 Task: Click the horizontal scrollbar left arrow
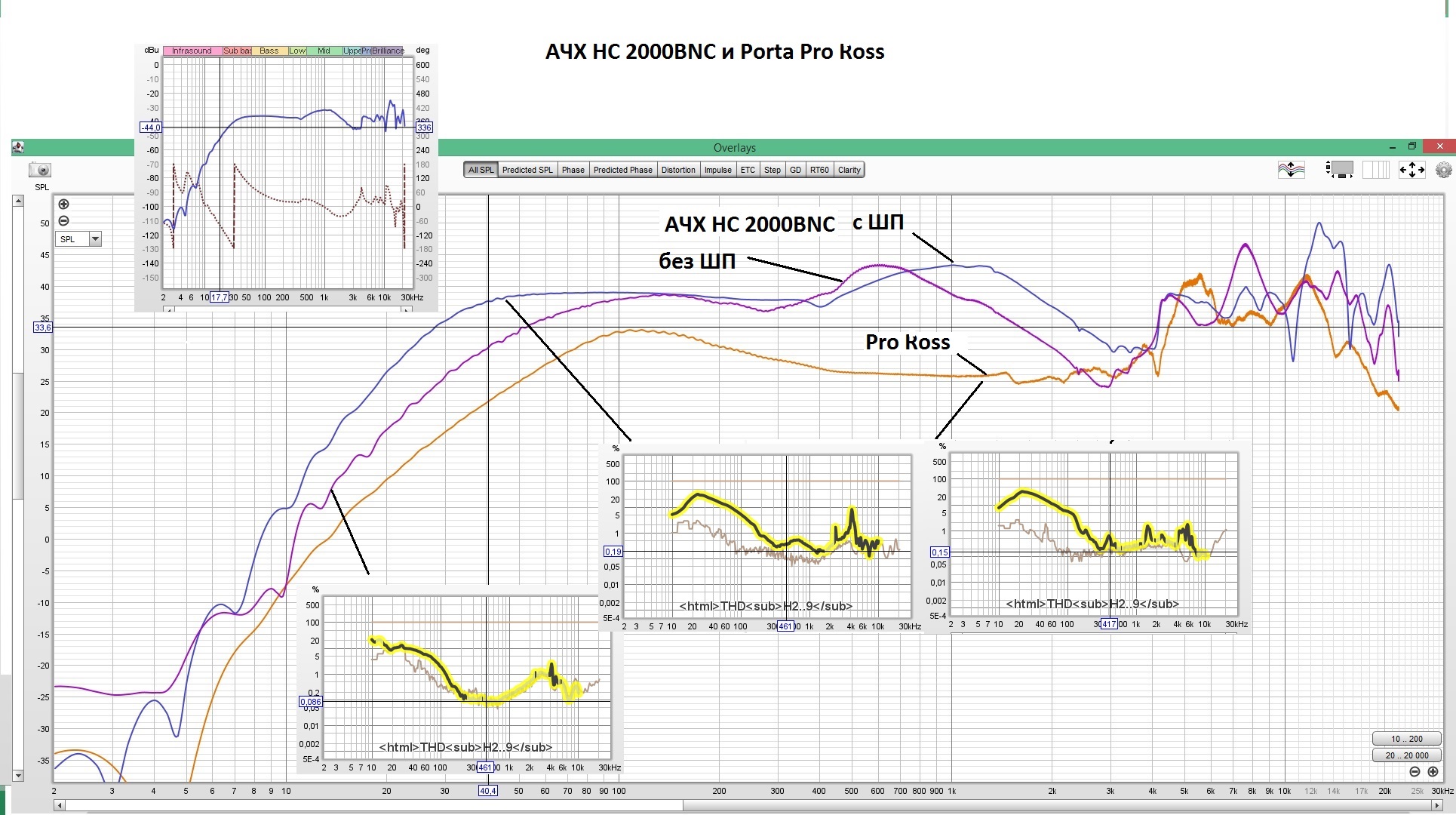[59, 805]
